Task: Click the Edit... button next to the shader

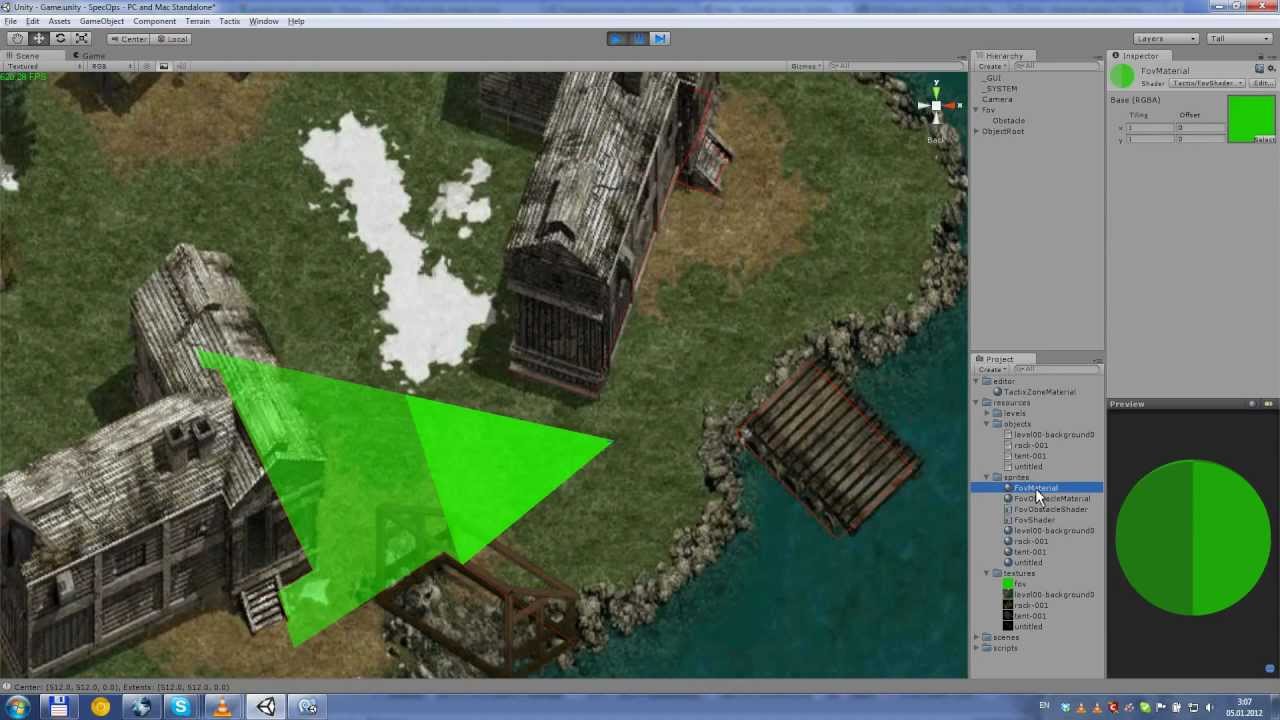Action: 1266,83
